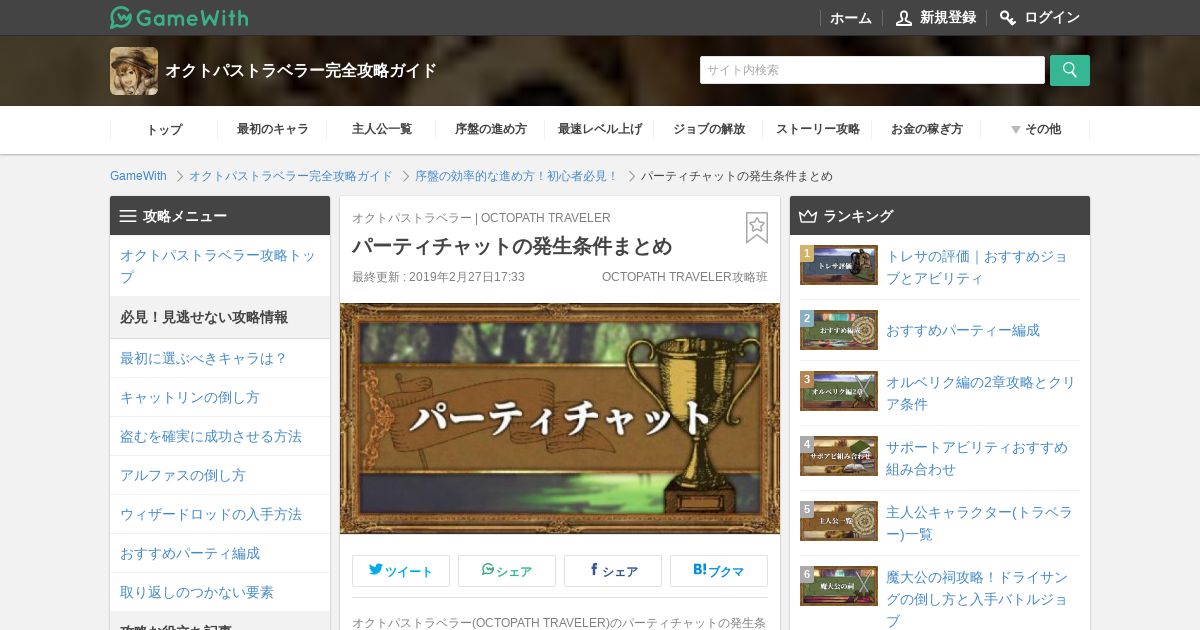Open rank 4 サポアビ組み合わせ thumbnail

[x=839, y=456]
